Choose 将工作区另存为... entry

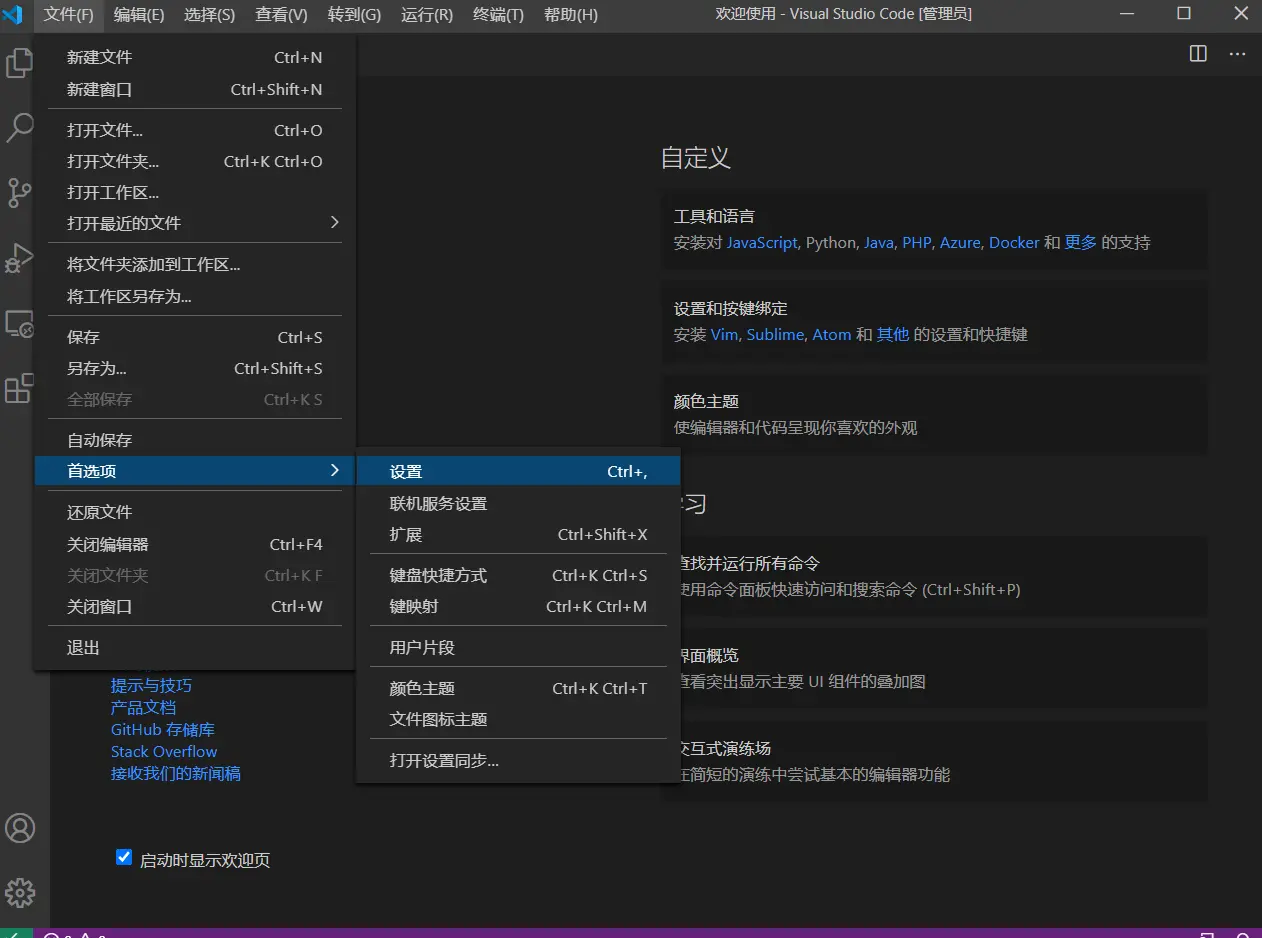pos(194,296)
